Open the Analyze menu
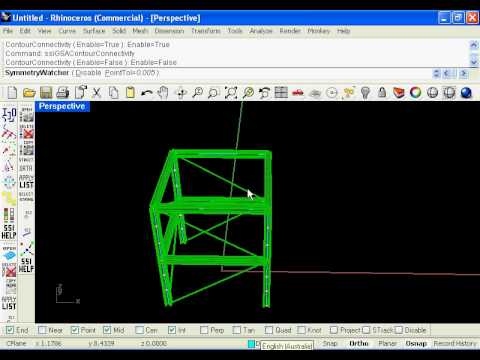 [x=261, y=31]
